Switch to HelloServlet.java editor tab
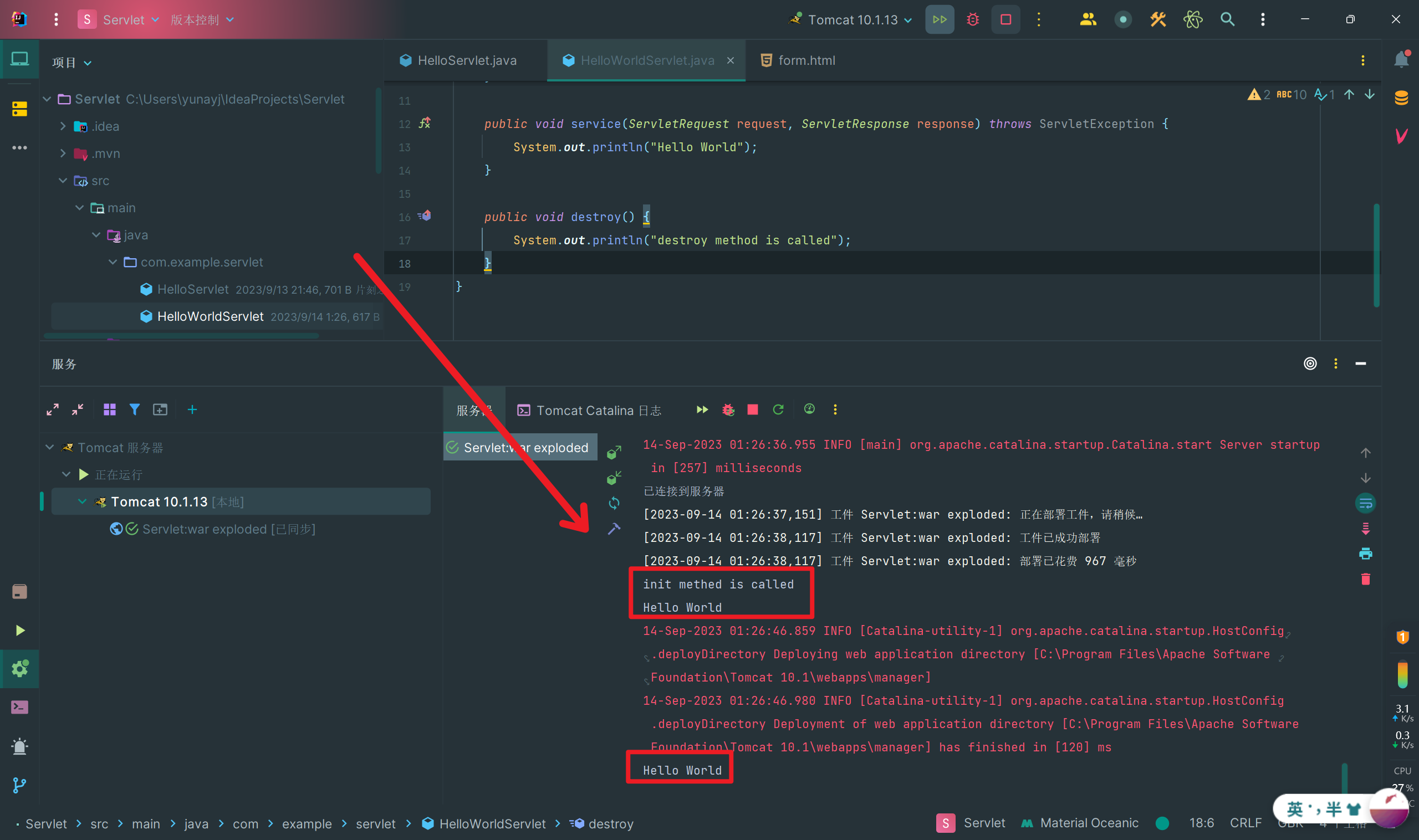This screenshot has height=840, width=1419. (x=466, y=60)
